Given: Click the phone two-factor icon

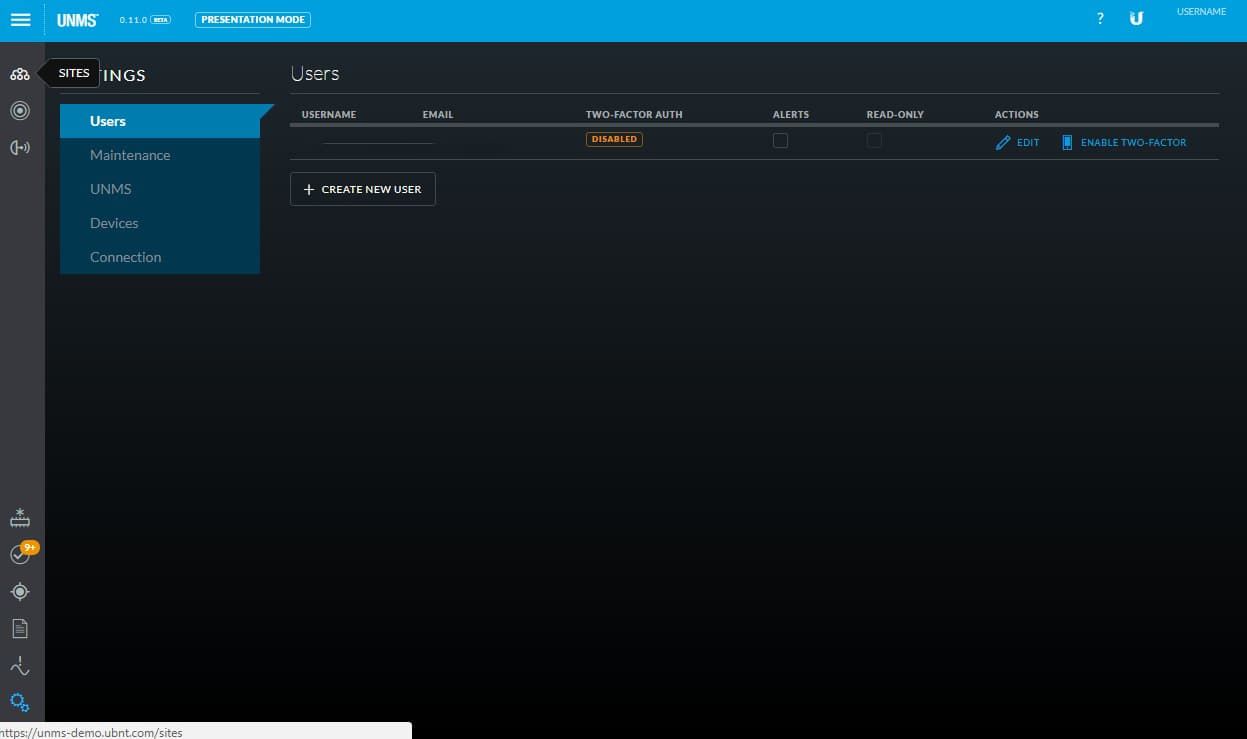Looking at the screenshot, I should tap(1067, 143).
